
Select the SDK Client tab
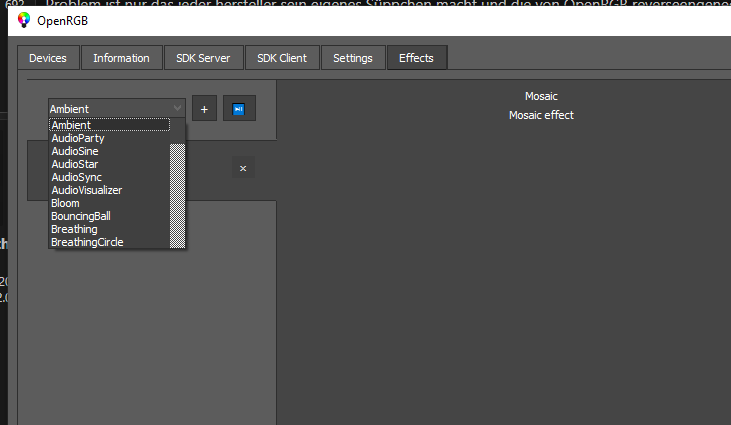(x=282, y=58)
